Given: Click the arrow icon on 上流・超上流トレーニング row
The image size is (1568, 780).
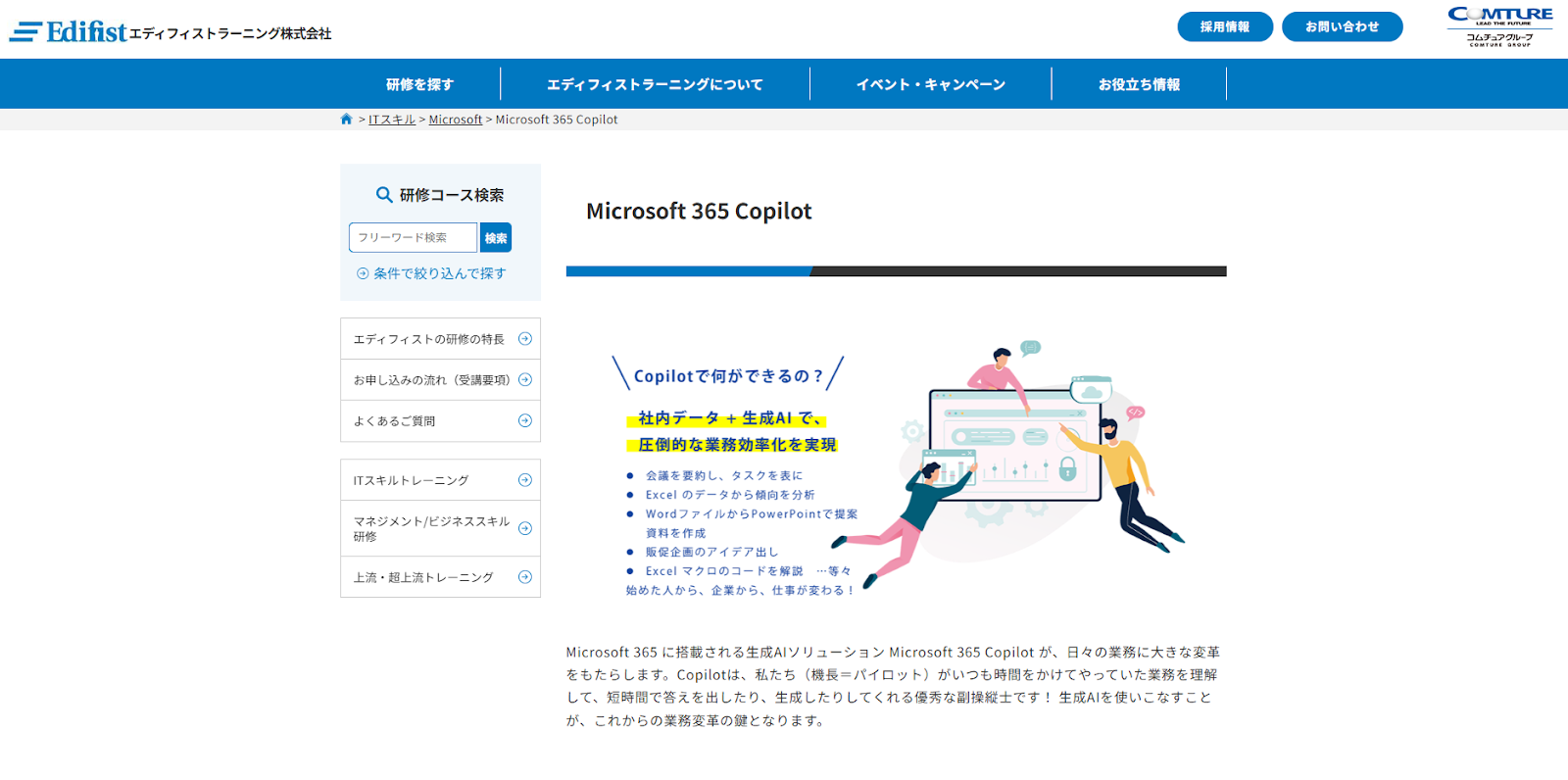Looking at the screenshot, I should point(525,577).
